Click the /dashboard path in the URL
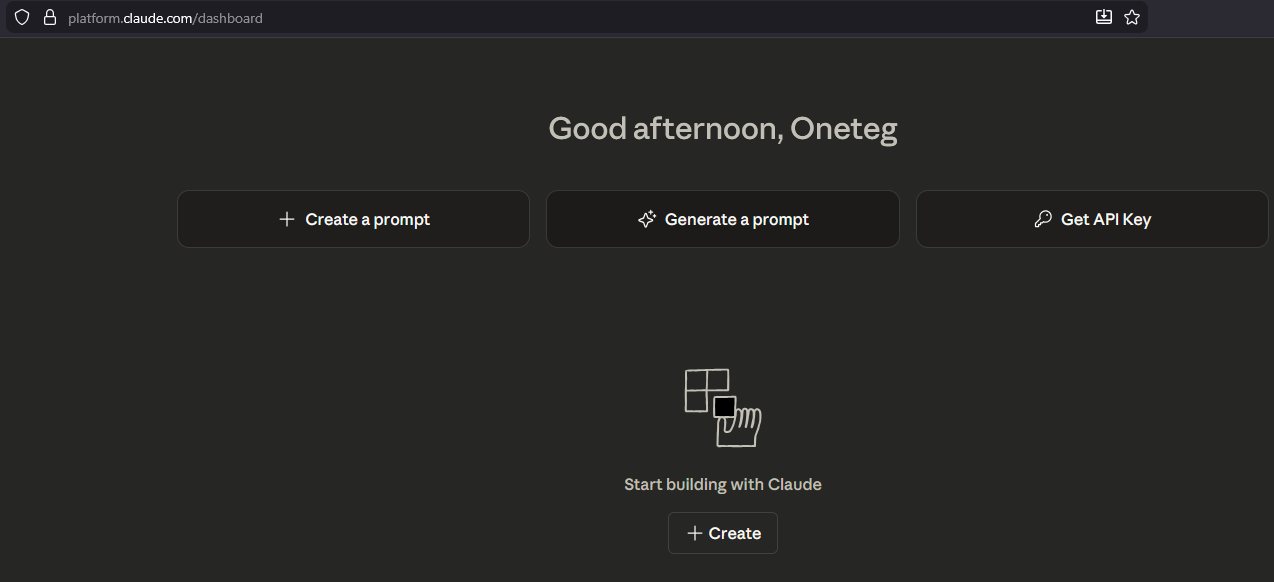Image resolution: width=1274 pixels, height=582 pixels. tap(229, 18)
